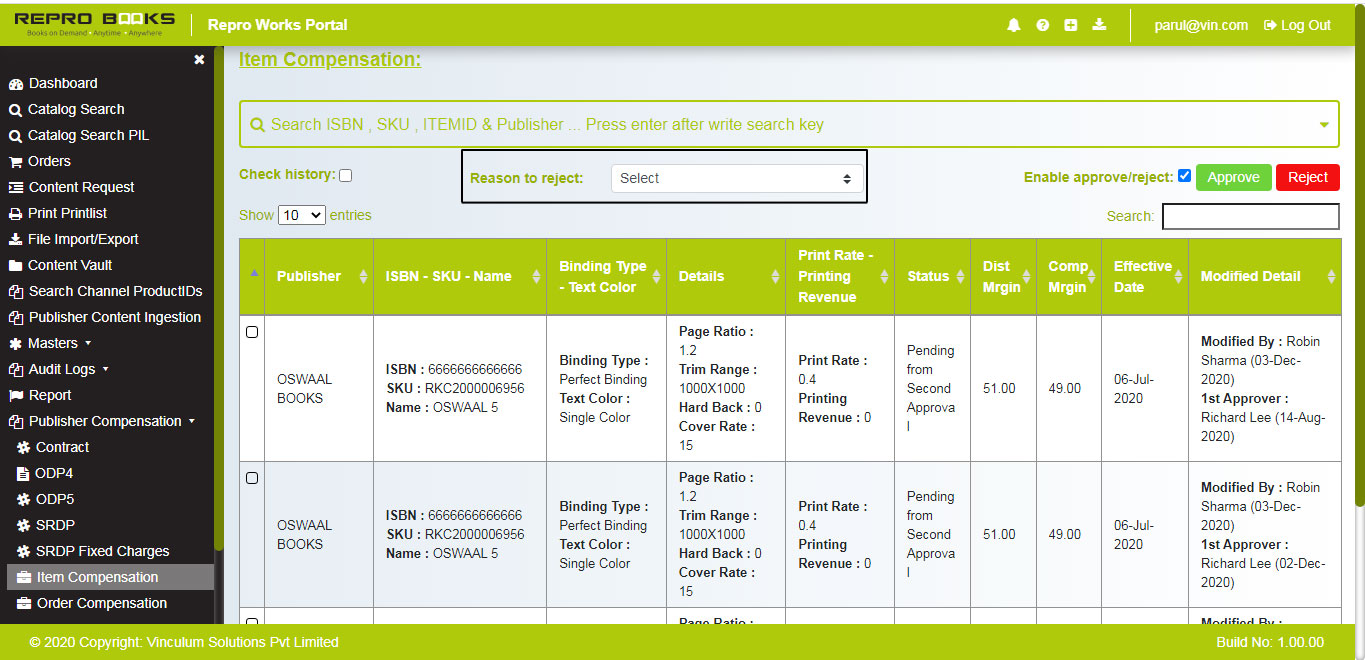Screen dimensions: 1365x660
Task: Click the red Reject button
Action: pyautogui.click(x=1307, y=177)
